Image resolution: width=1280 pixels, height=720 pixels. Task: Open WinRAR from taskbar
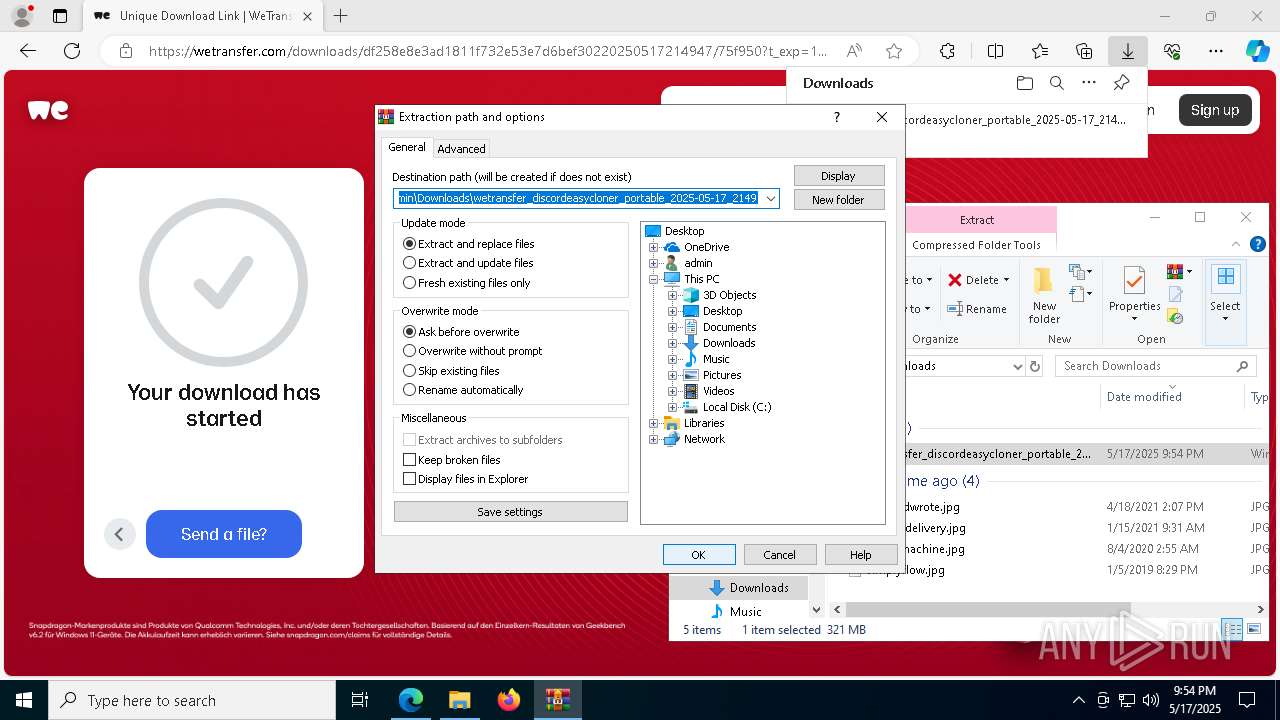pos(557,700)
